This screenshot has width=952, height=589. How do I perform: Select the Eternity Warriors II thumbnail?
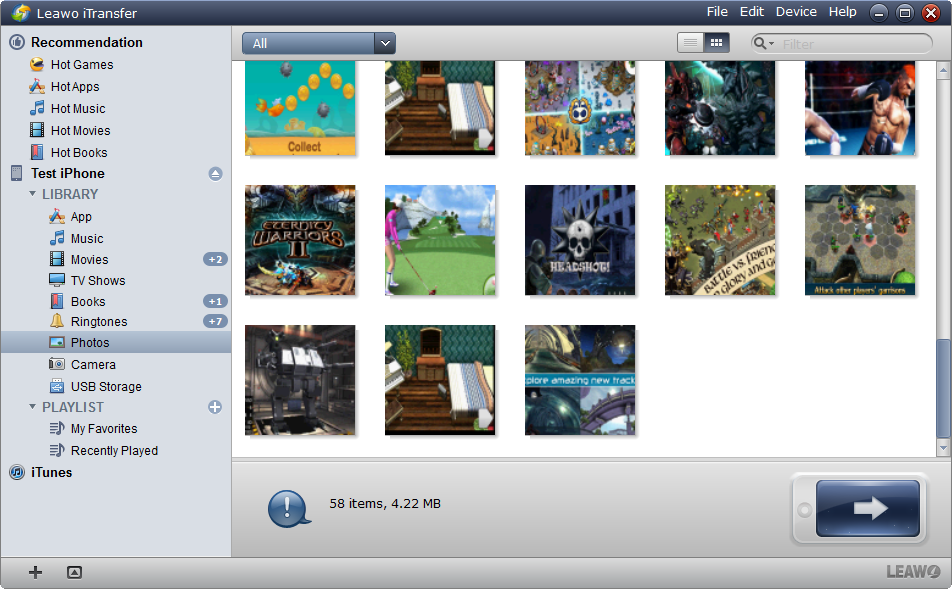(300, 240)
